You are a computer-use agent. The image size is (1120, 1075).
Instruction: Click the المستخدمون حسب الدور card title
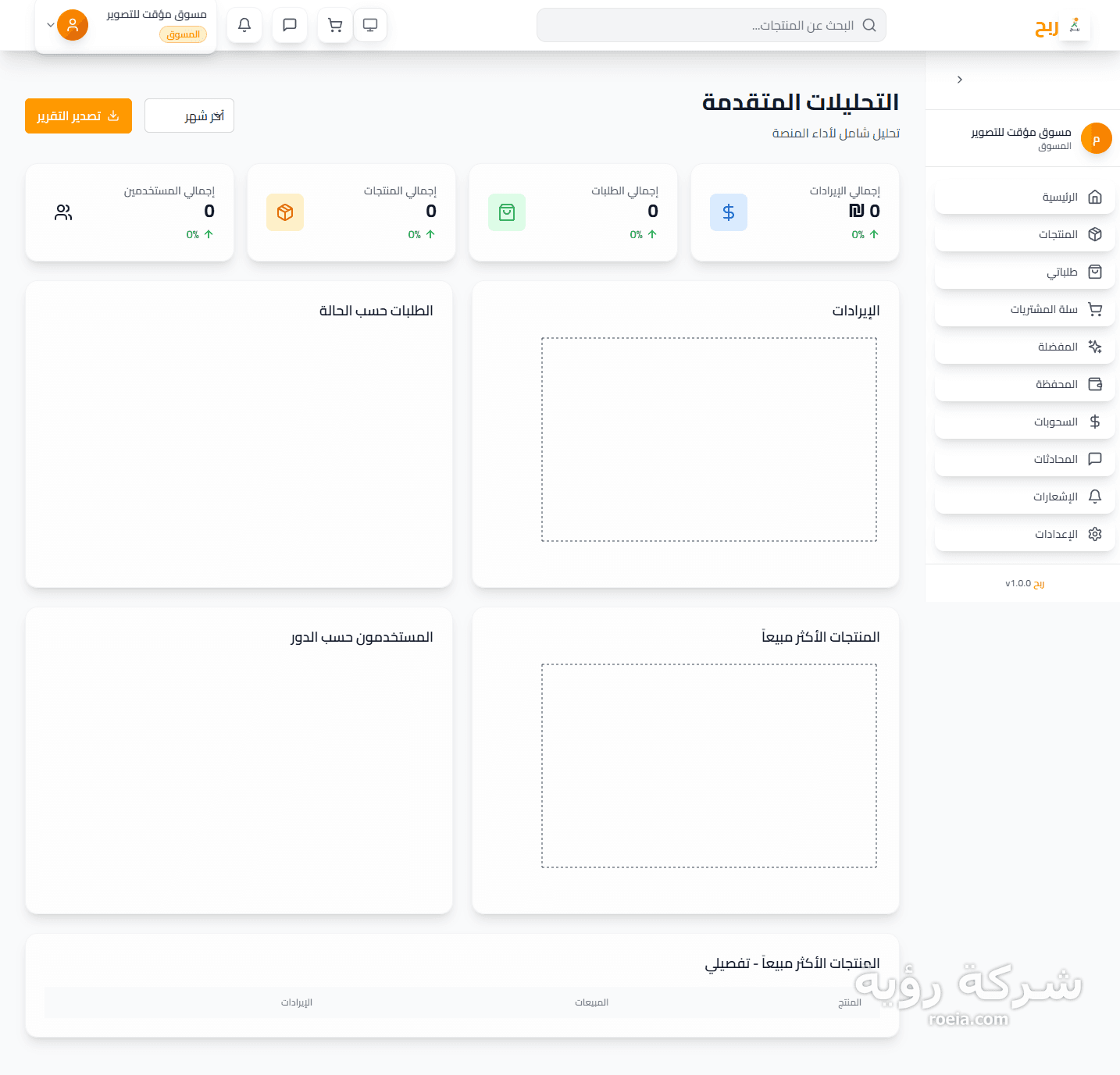[x=362, y=637]
